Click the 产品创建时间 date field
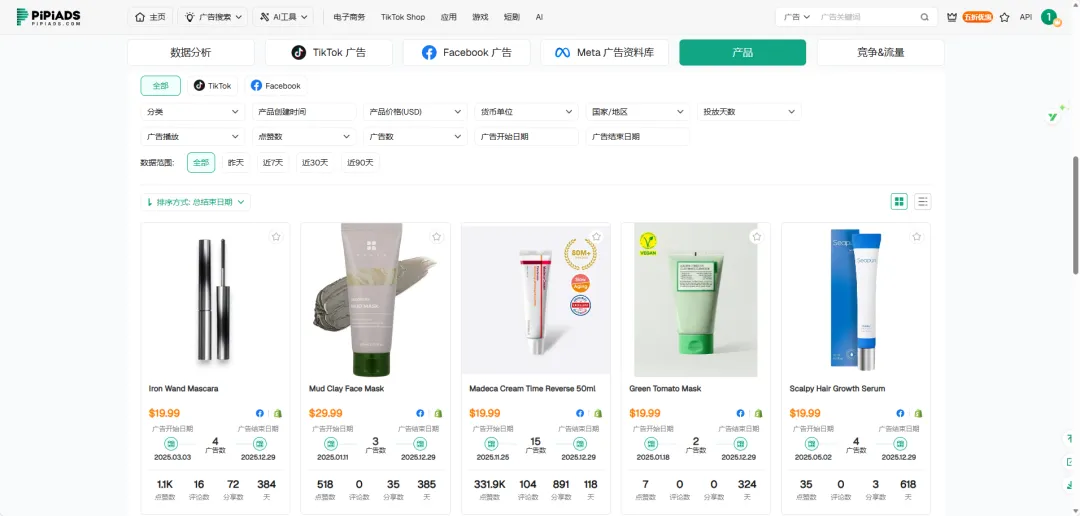The height and width of the screenshot is (516, 1080). coord(304,112)
